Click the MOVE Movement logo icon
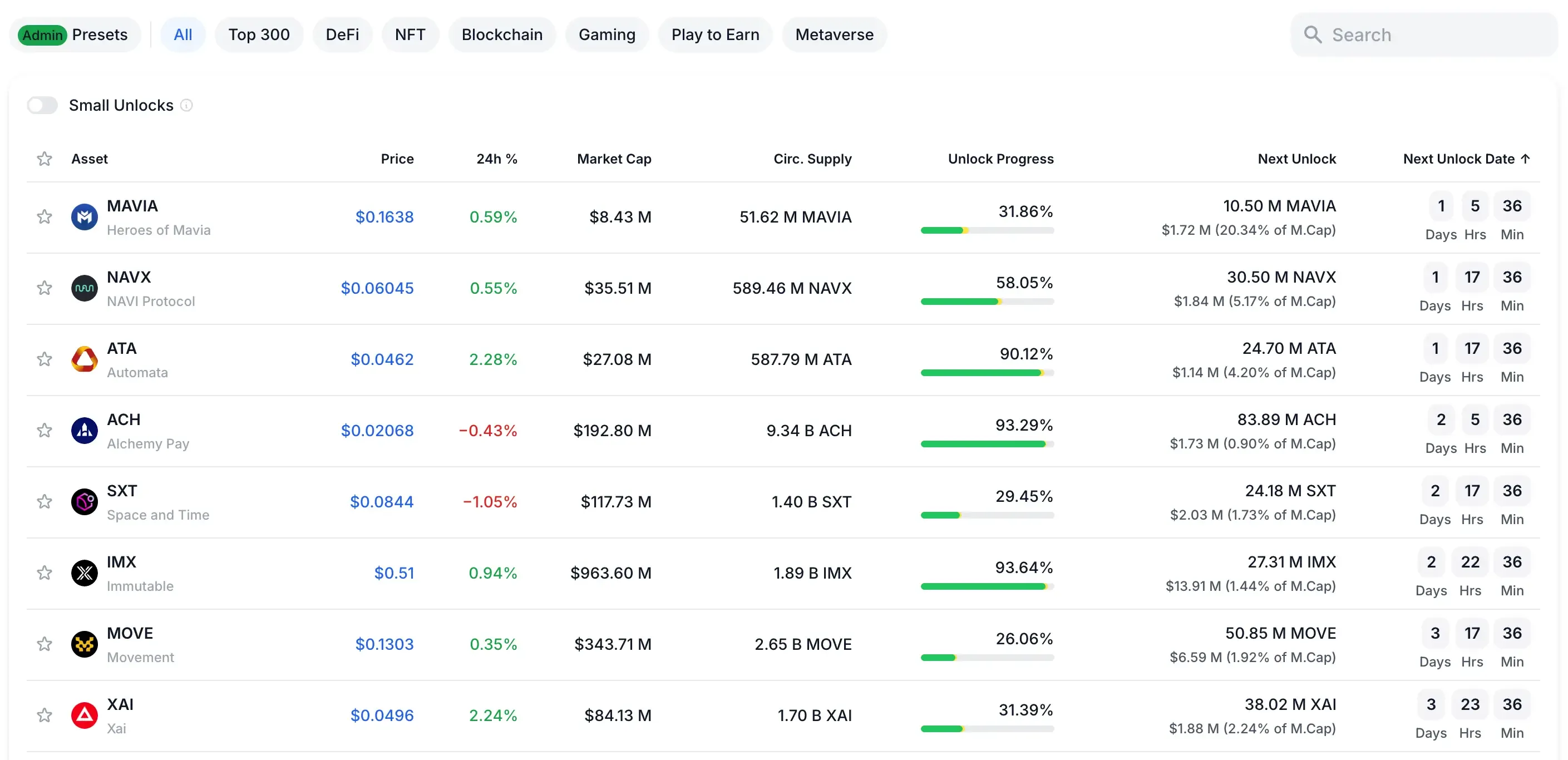Viewport: 1568px width, 760px height. click(x=84, y=644)
